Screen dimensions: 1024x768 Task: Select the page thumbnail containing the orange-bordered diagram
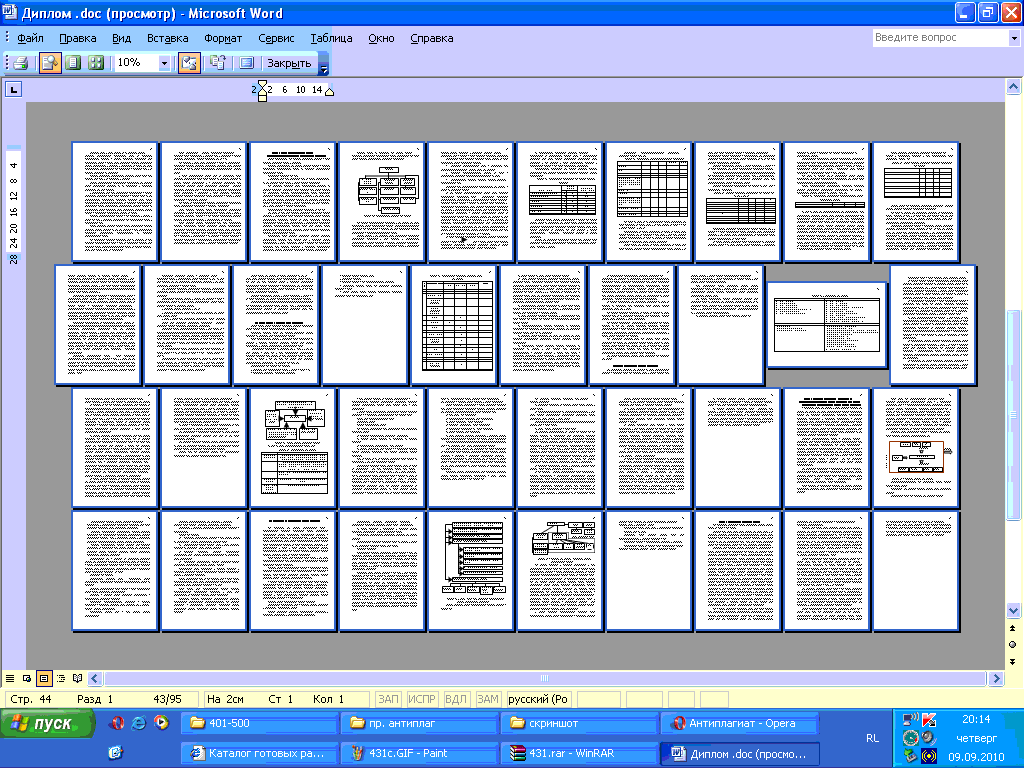[x=916, y=447]
